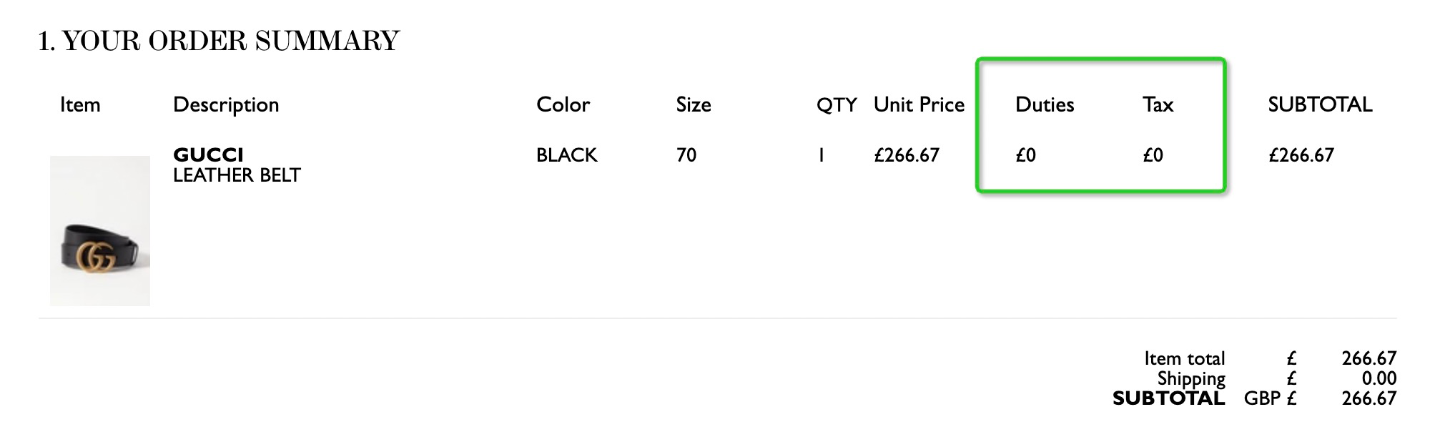The image size is (1440, 422).
Task: Click the Shipping label in totals
Action: [x=1191, y=379]
